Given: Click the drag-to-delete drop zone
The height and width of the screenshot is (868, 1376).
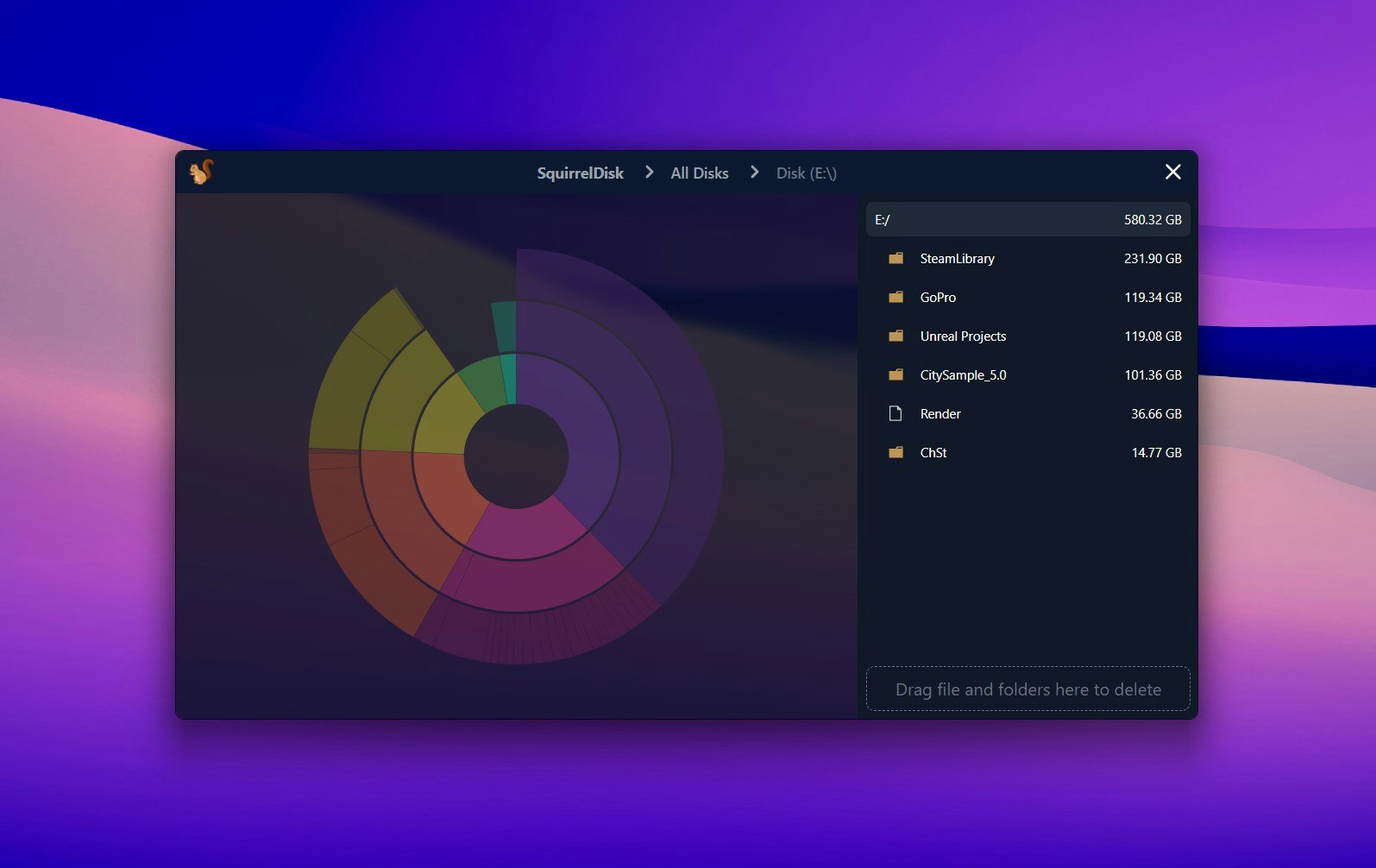Looking at the screenshot, I should [1027, 689].
